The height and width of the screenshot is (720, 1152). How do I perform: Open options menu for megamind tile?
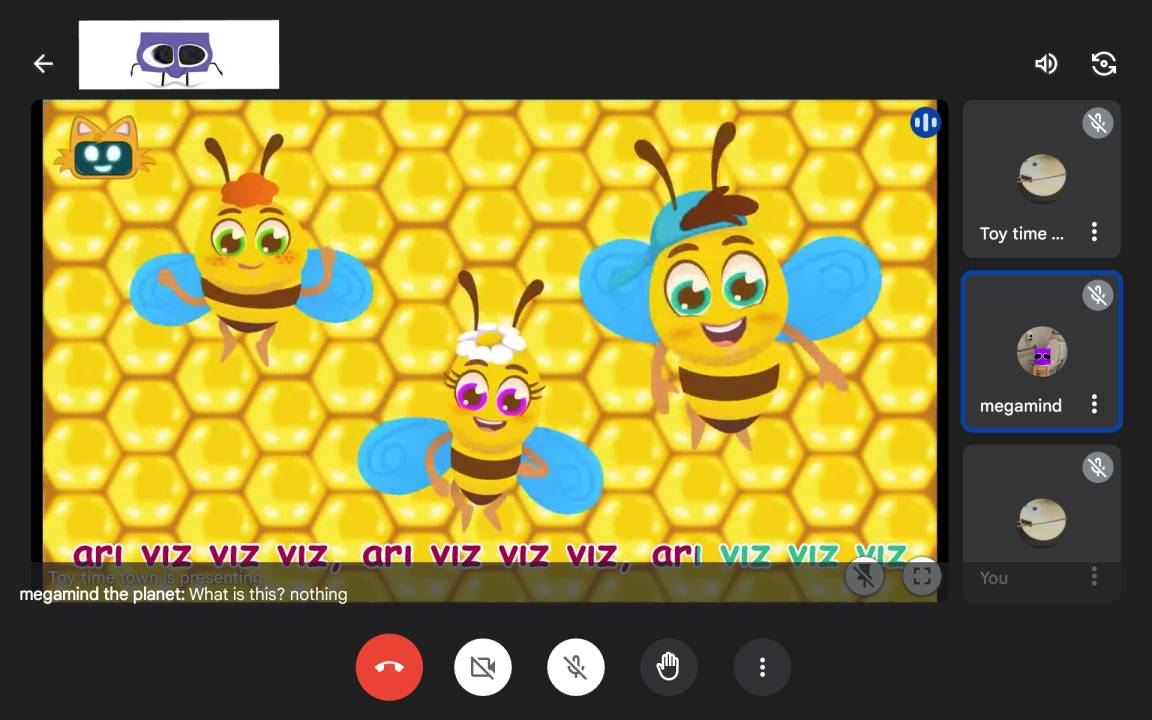click(x=1094, y=404)
